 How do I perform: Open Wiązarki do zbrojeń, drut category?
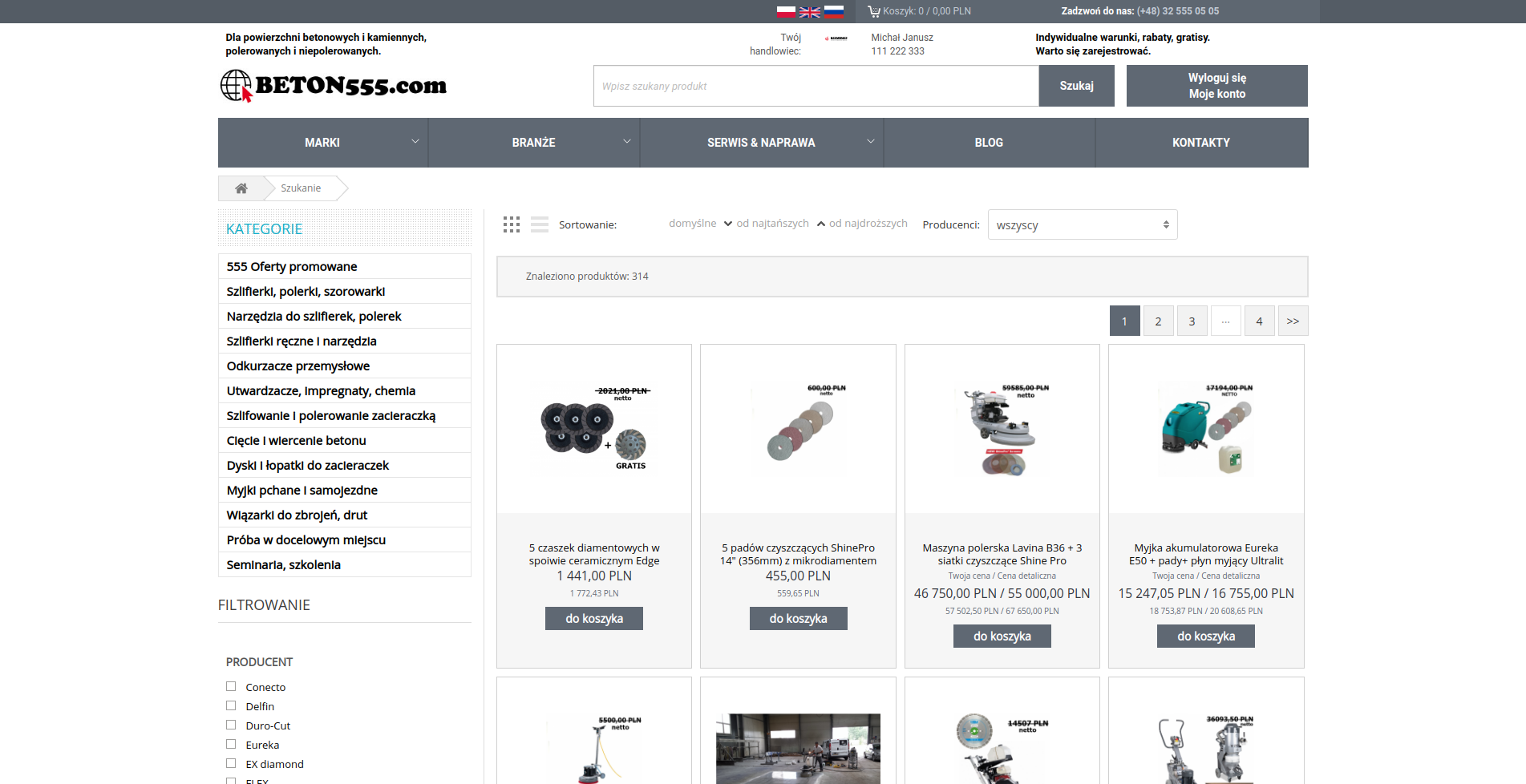click(x=345, y=515)
